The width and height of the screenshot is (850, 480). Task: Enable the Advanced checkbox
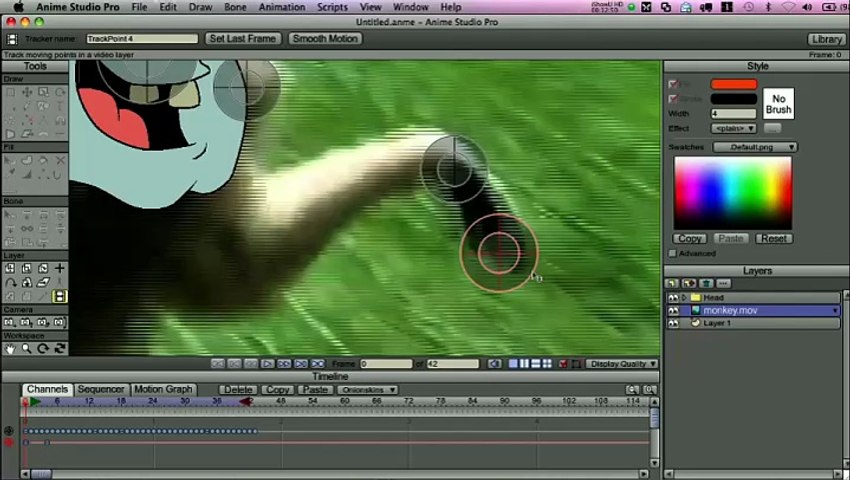pos(672,253)
